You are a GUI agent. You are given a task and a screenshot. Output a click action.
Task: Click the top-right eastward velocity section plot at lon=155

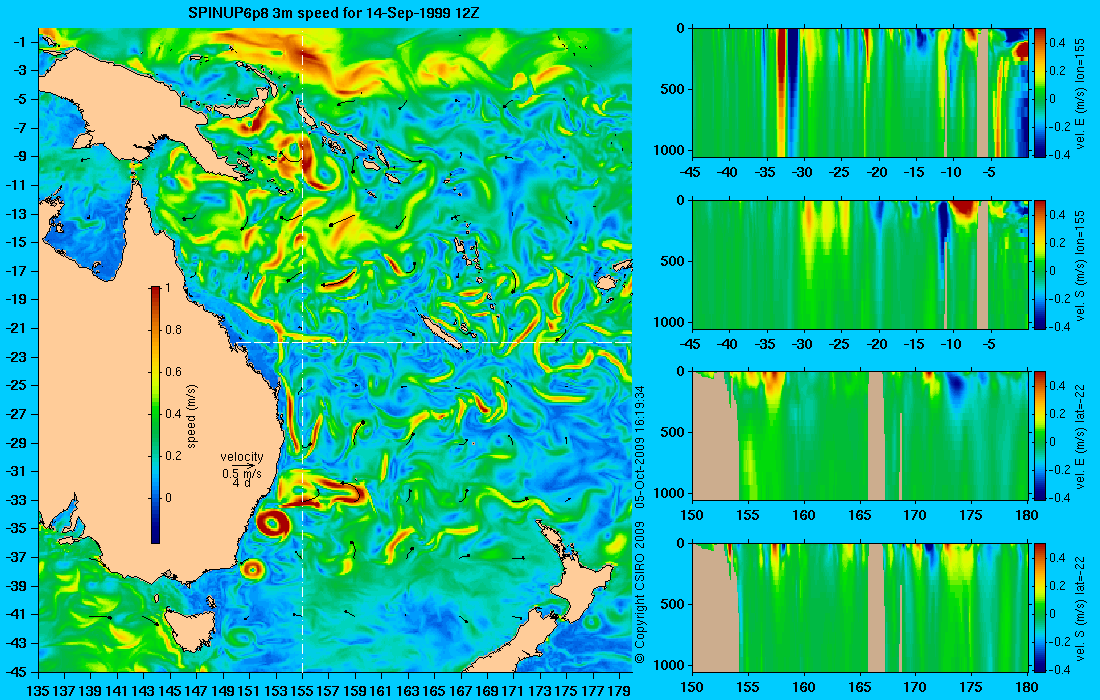(x=861, y=92)
